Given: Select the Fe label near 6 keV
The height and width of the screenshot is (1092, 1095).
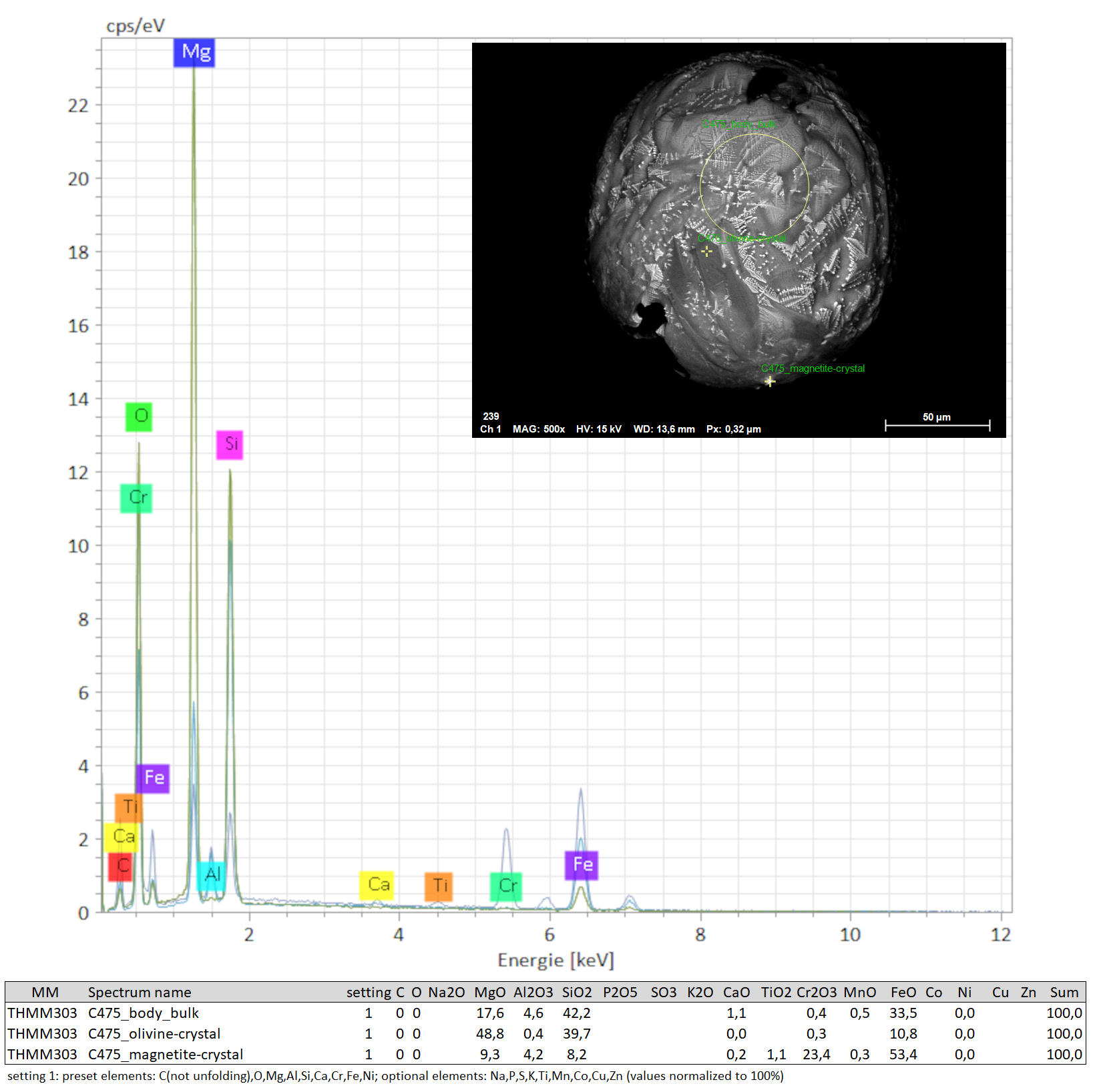Looking at the screenshot, I should [x=581, y=865].
